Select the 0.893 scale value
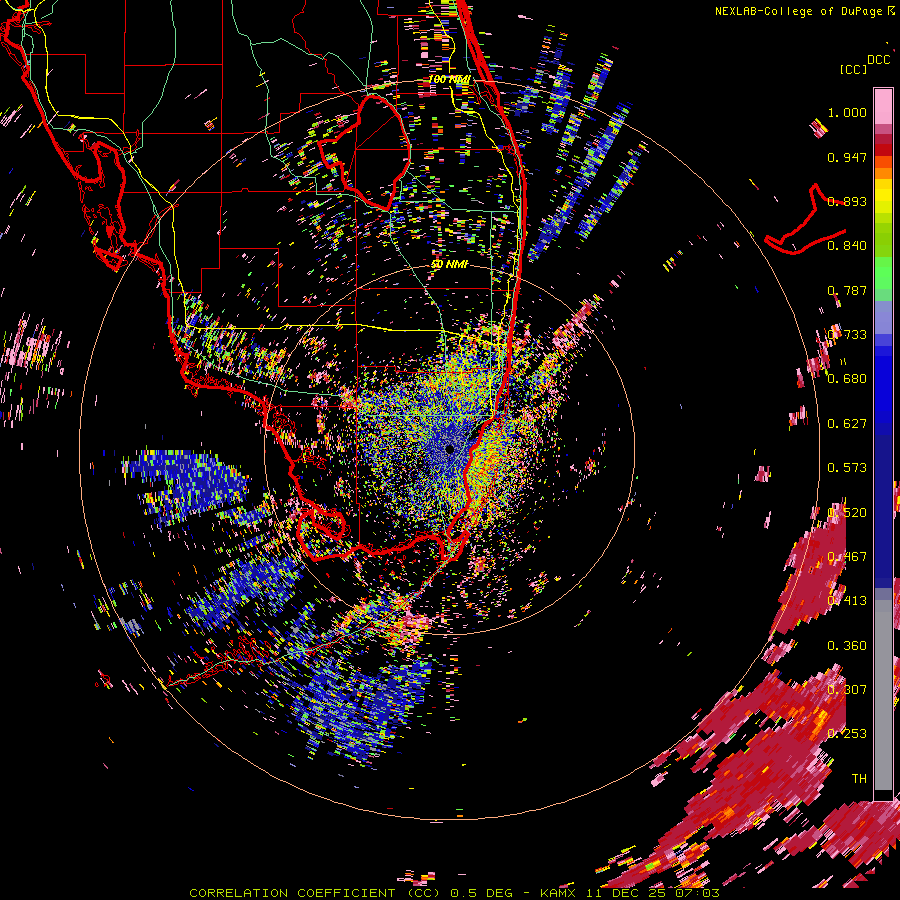 click(847, 201)
